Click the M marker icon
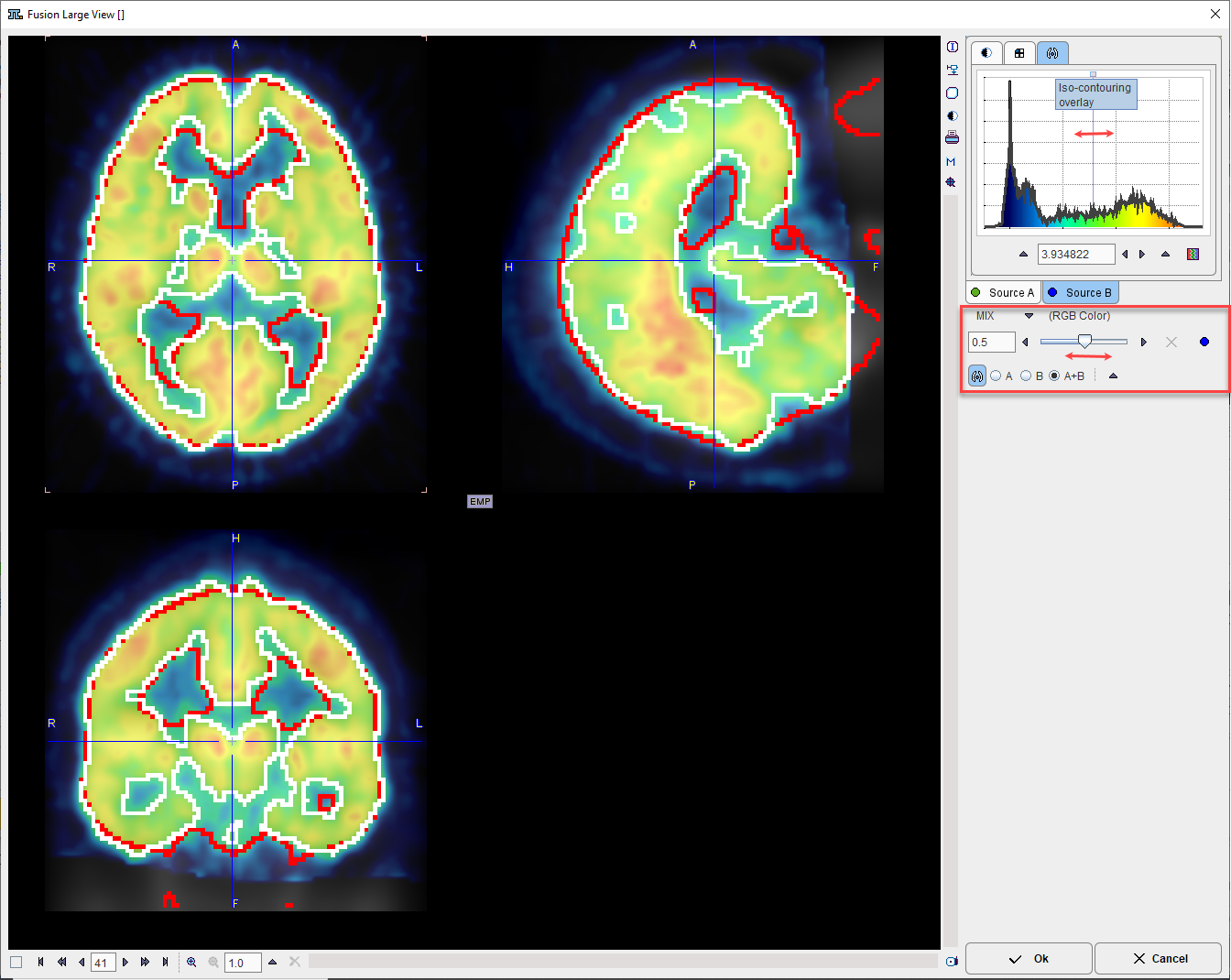Screen dimensions: 1231x980 951,161
